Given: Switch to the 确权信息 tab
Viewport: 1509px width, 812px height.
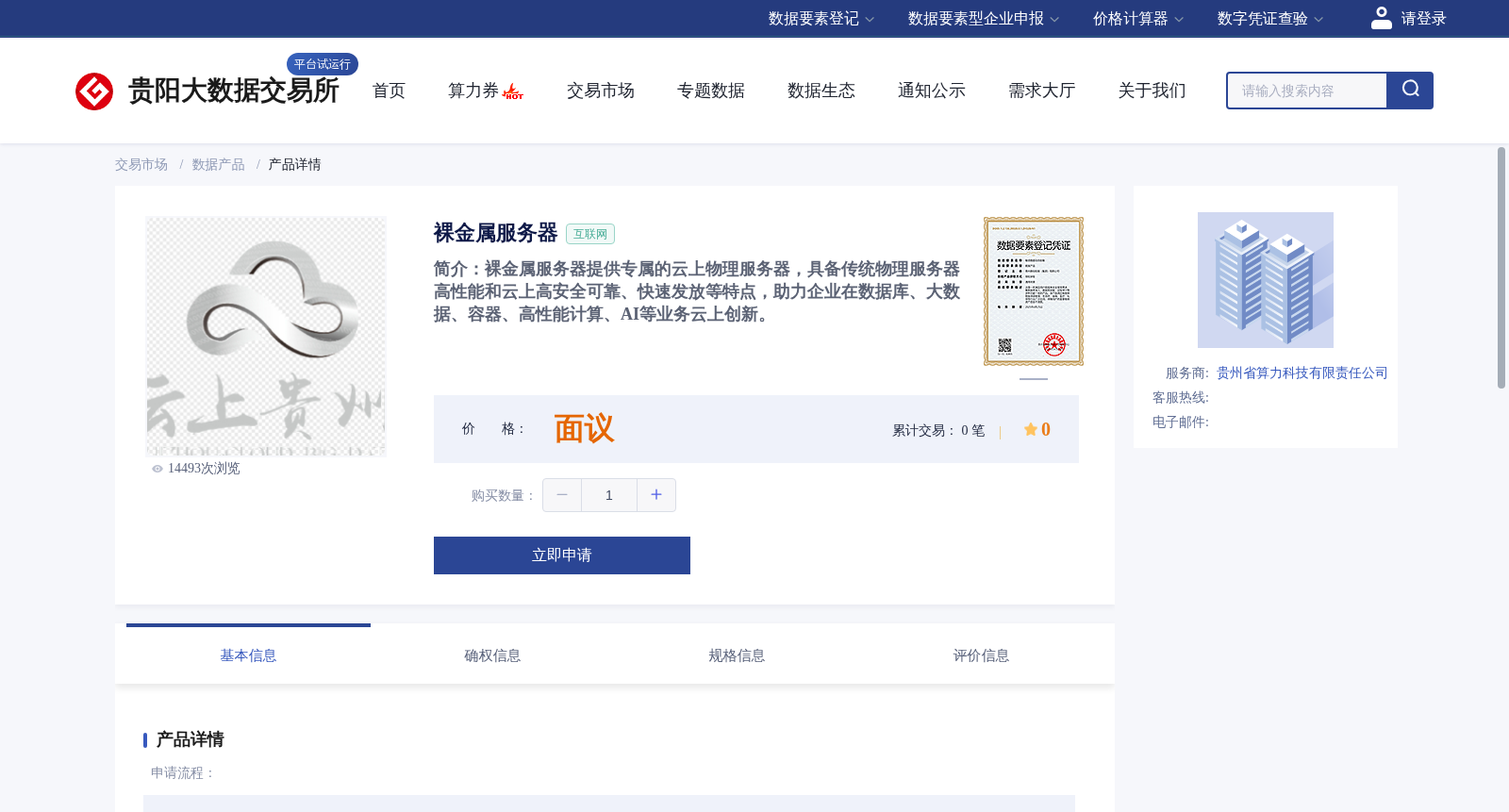Looking at the screenshot, I should click(492, 655).
